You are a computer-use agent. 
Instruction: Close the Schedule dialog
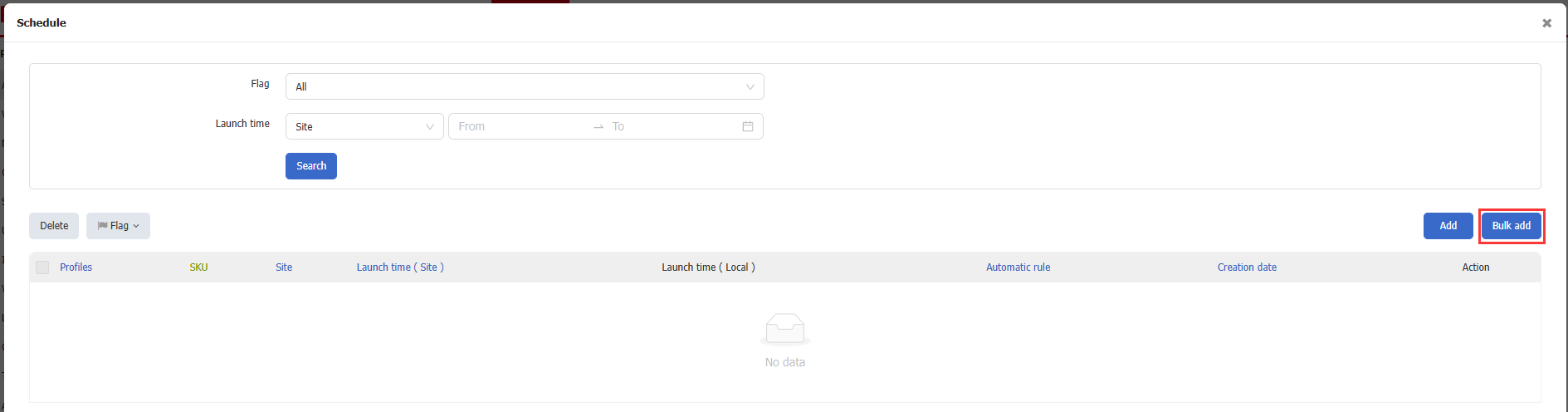(x=1546, y=23)
